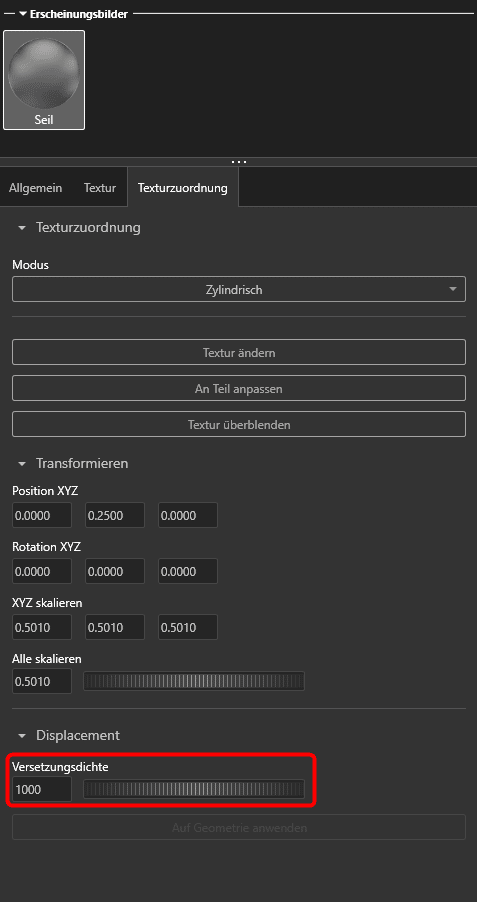Open the Textur tab

click(x=100, y=188)
